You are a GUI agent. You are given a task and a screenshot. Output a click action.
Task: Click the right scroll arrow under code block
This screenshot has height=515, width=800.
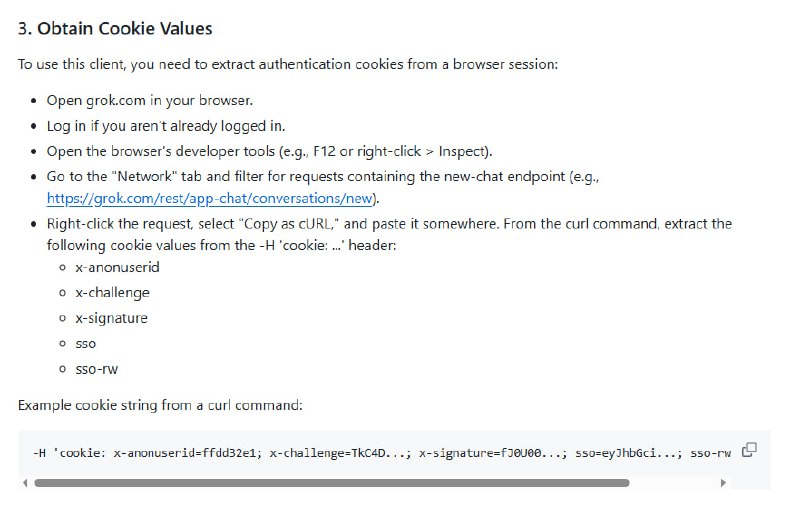723,483
